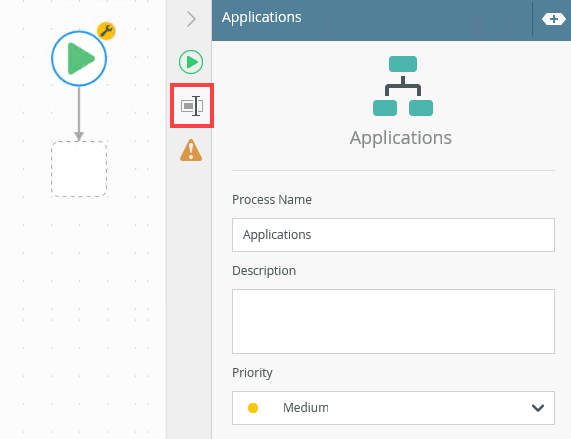Screen dimensions: 571x439
Task: Click the yellow Medium priority dot
Action: [253, 408]
